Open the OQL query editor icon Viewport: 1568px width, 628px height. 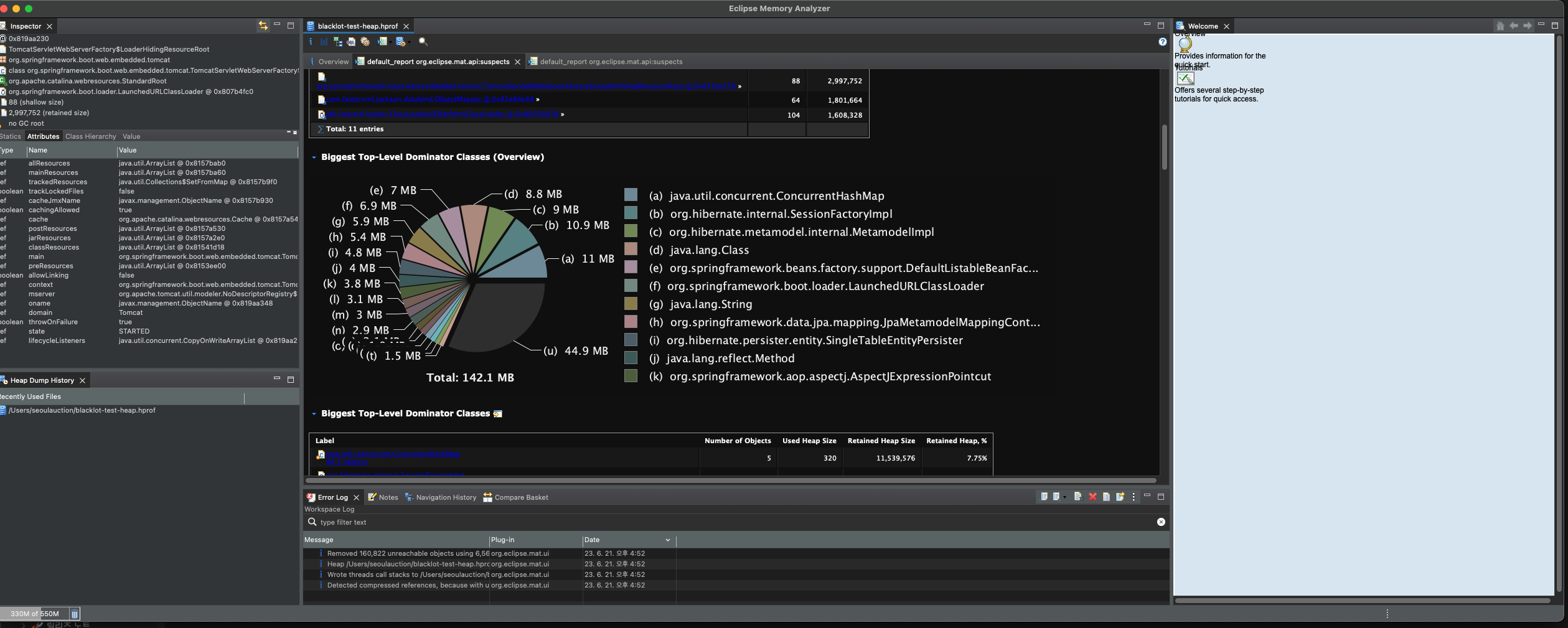(x=351, y=42)
